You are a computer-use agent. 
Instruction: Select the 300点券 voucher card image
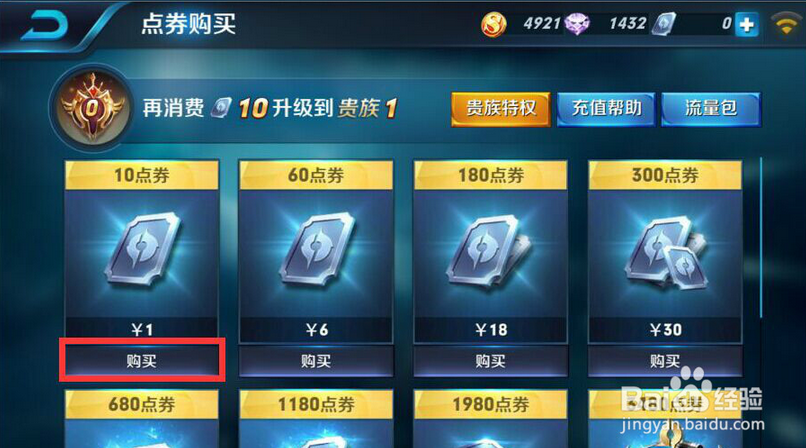tap(665, 252)
